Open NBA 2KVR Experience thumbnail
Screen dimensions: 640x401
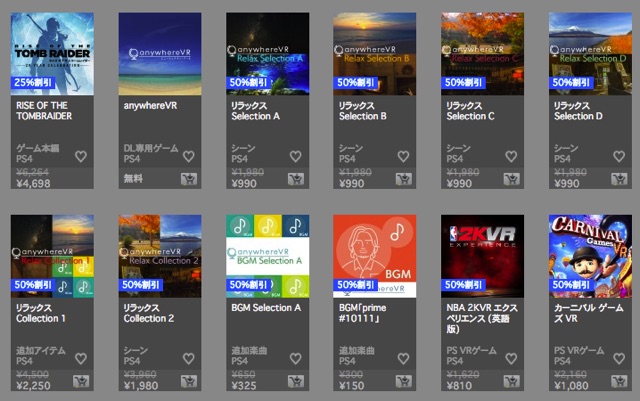click(482, 256)
